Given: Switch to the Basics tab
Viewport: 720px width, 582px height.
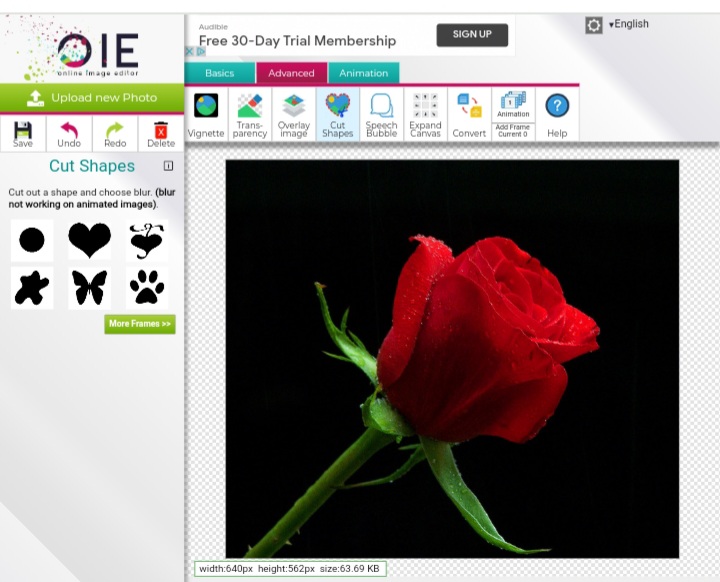Looking at the screenshot, I should point(220,73).
